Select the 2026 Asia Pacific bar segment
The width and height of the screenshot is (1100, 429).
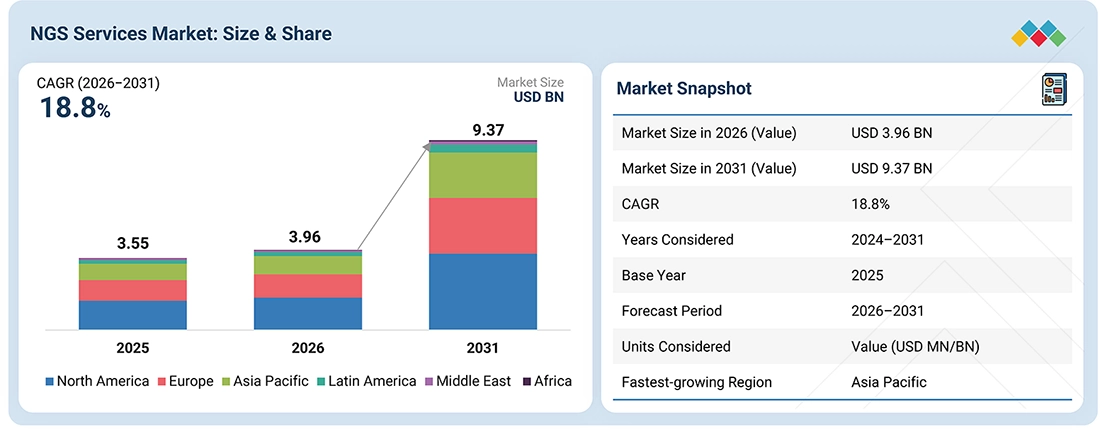(308, 265)
